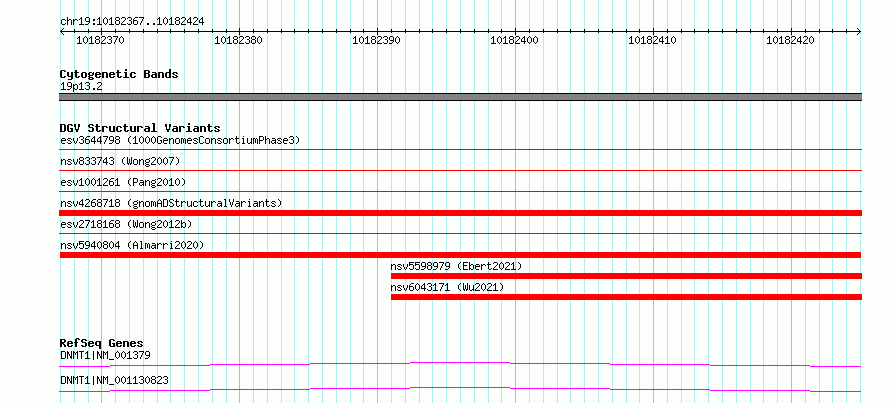Click ruler position 10182390
Image resolution: width=890 pixels, height=403 pixels.
point(376,40)
